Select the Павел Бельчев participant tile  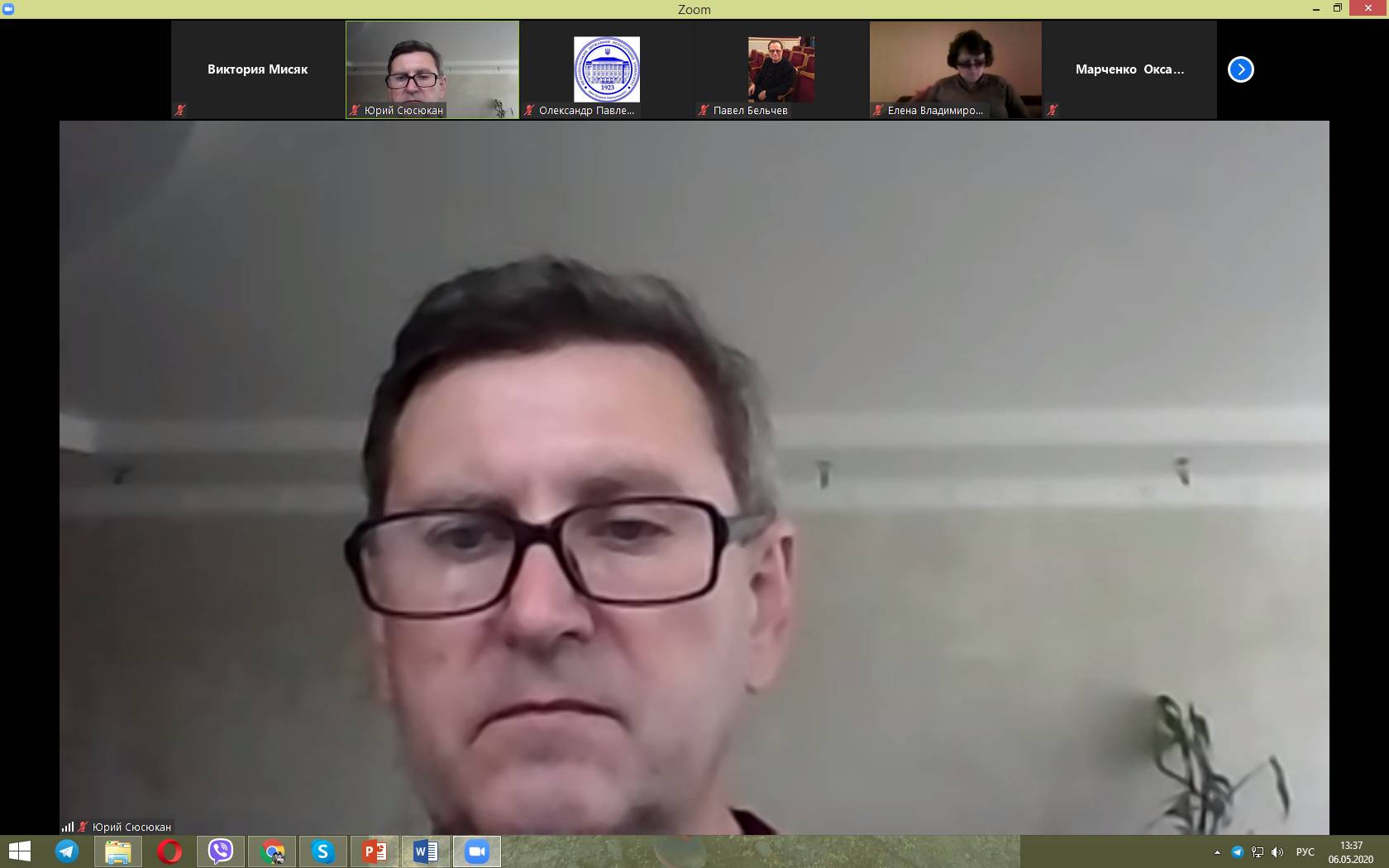[781, 69]
